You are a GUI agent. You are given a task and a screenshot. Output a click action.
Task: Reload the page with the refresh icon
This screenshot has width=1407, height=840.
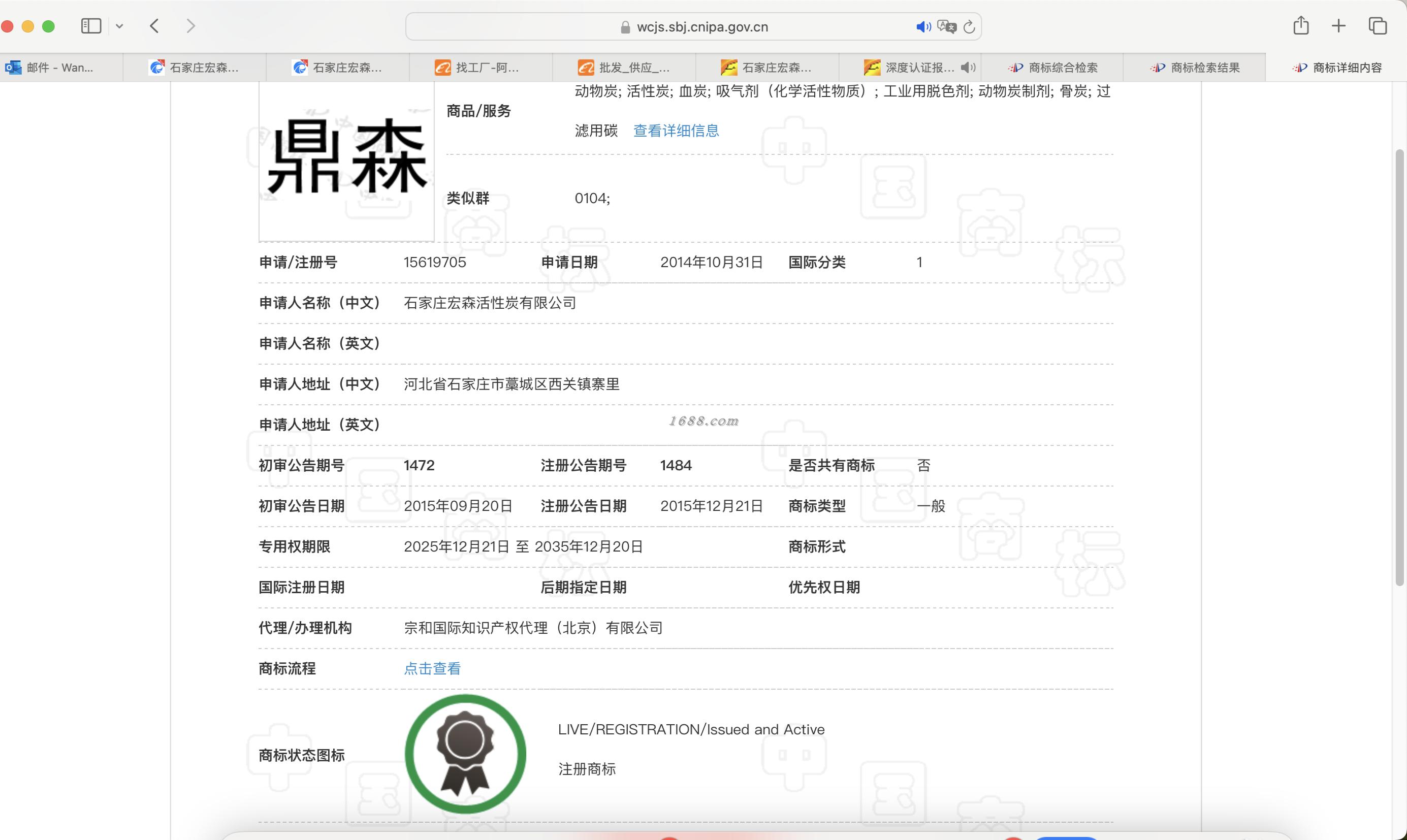pyautogui.click(x=969, y=26)
